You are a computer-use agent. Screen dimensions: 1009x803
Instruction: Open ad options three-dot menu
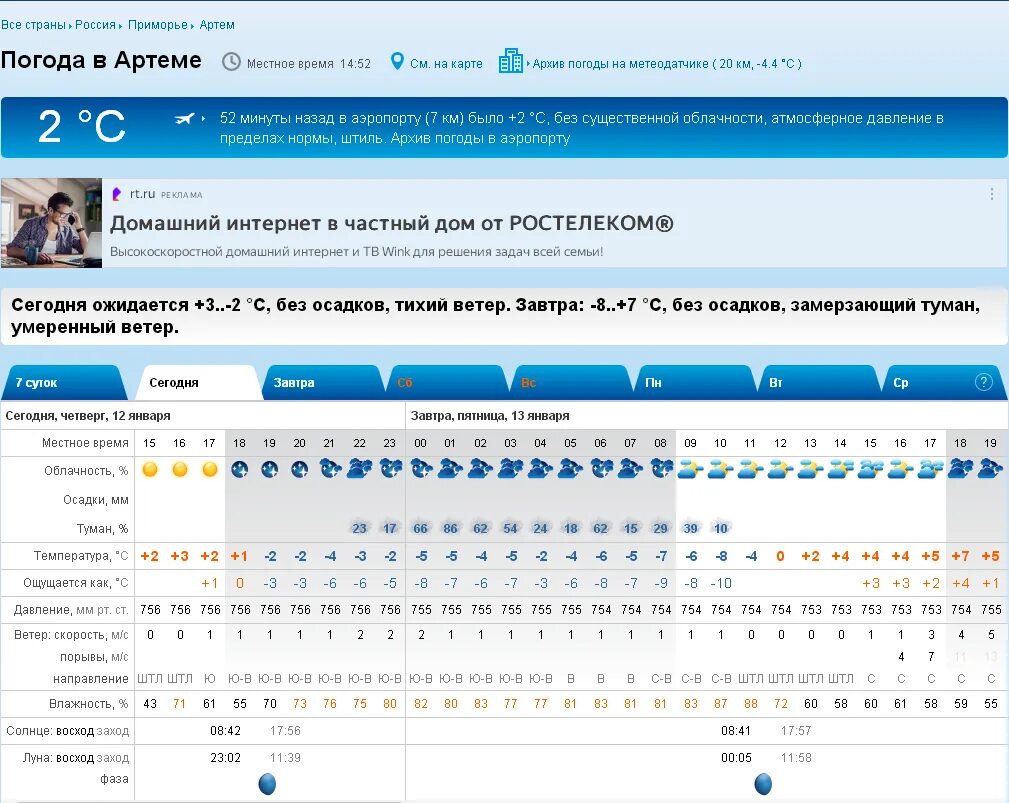coord(992,194)
